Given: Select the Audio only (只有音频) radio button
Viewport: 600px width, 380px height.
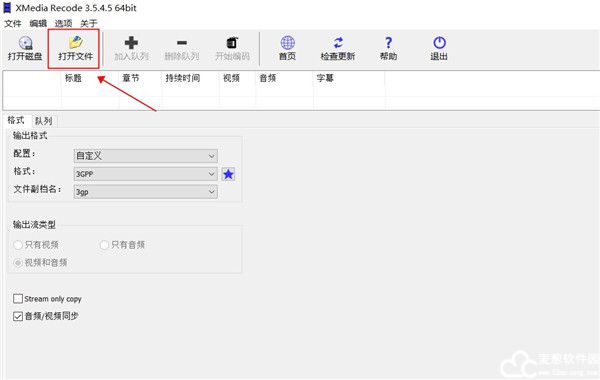Looking at the screenshot, I should [104, 245].
